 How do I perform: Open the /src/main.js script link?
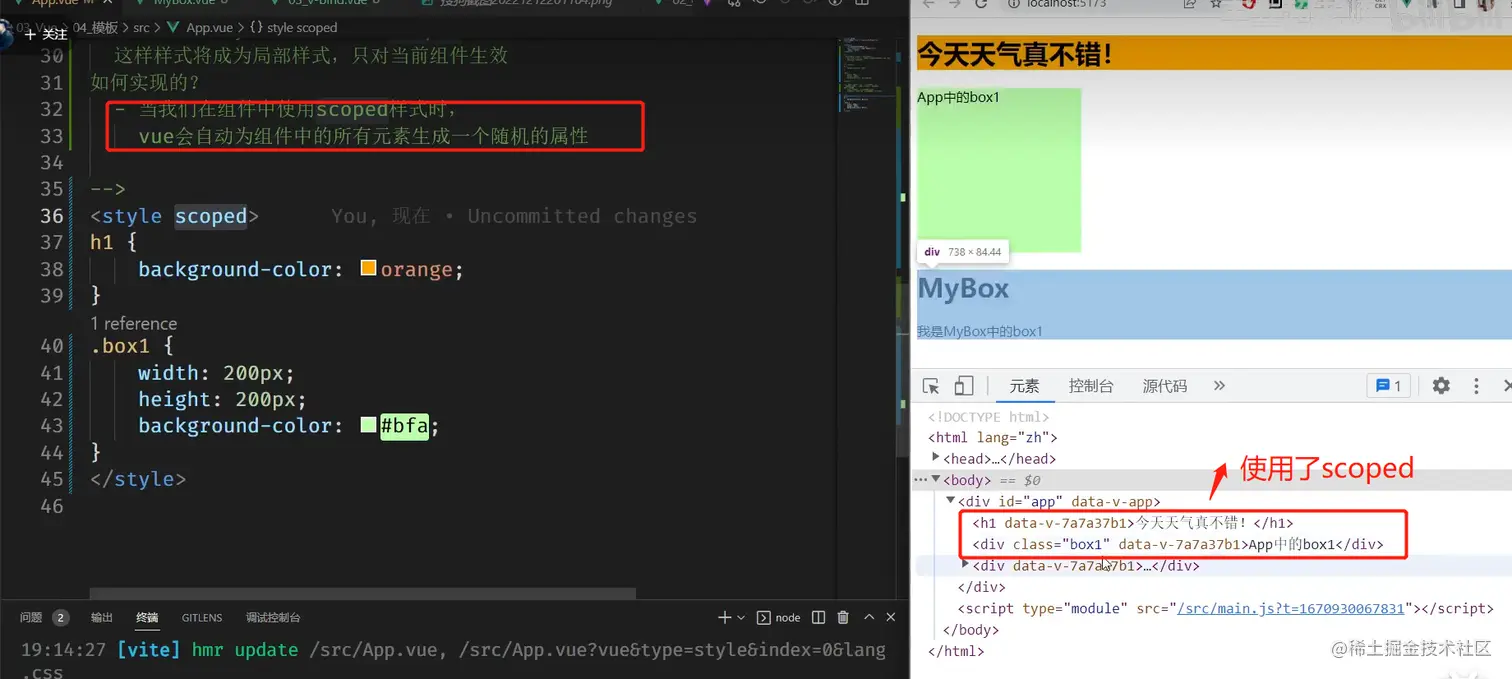[1292, 608]
